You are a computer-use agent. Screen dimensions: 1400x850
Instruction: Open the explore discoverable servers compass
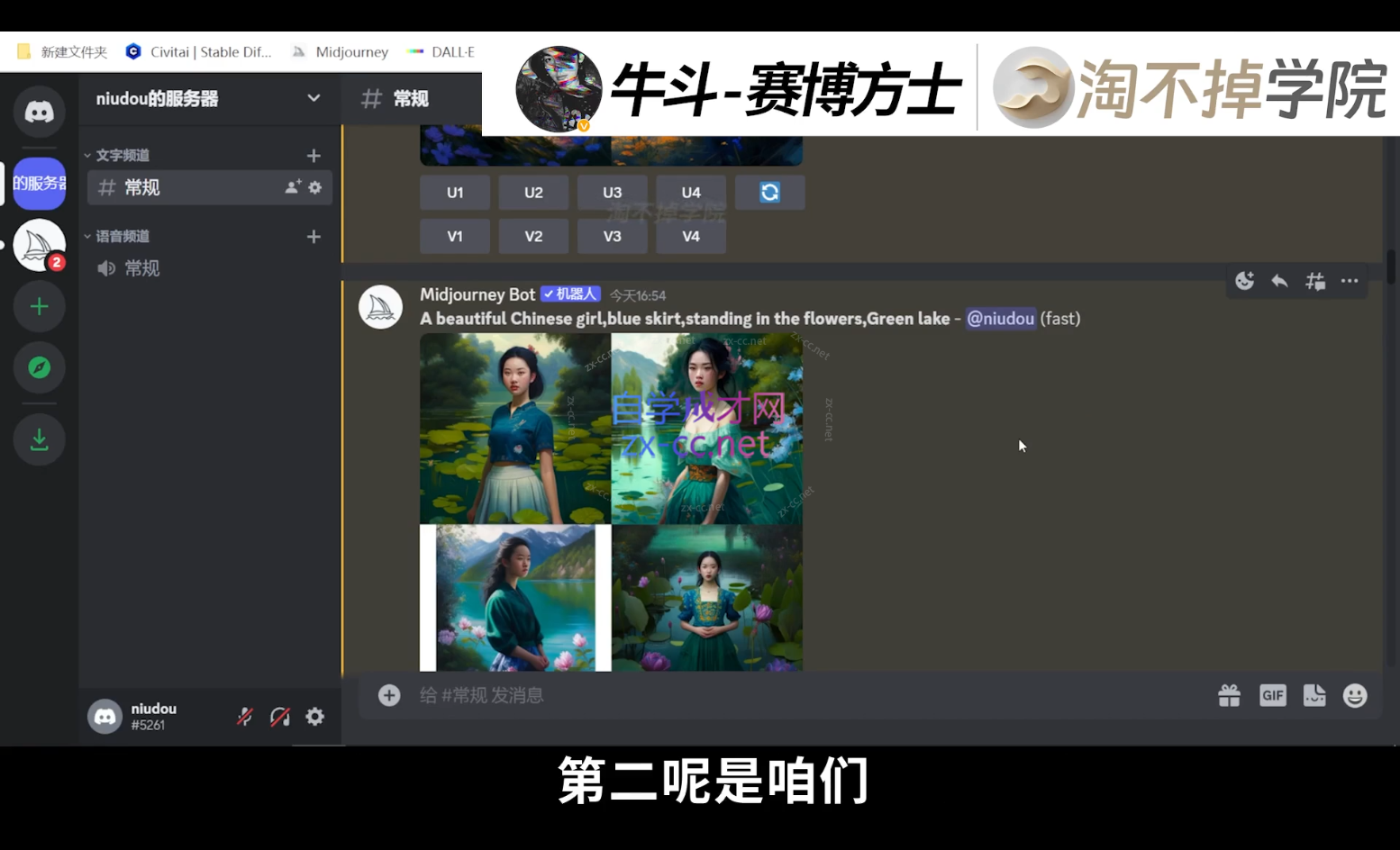coord(39,367)
